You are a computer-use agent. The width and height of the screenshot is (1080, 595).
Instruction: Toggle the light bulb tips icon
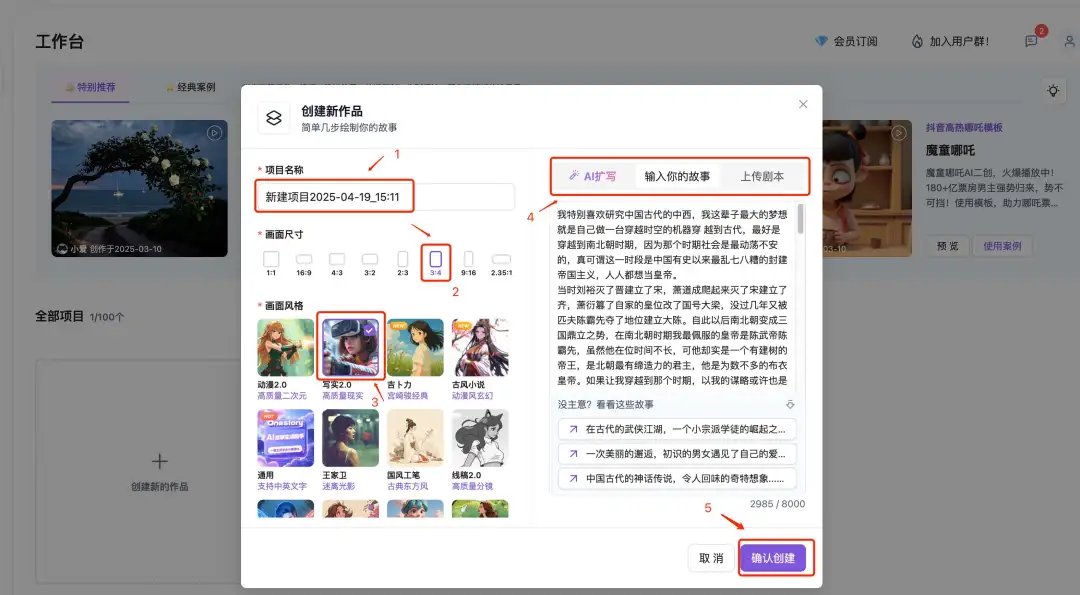pyautogui.click(x=1053, y=90)
